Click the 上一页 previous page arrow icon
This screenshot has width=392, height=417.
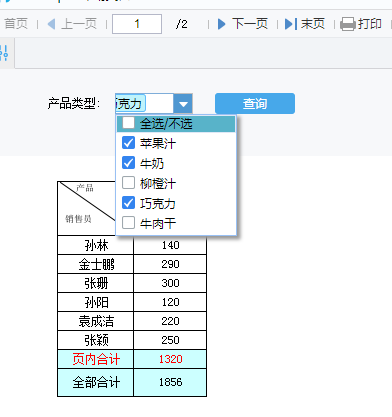(x=51, y=24)
